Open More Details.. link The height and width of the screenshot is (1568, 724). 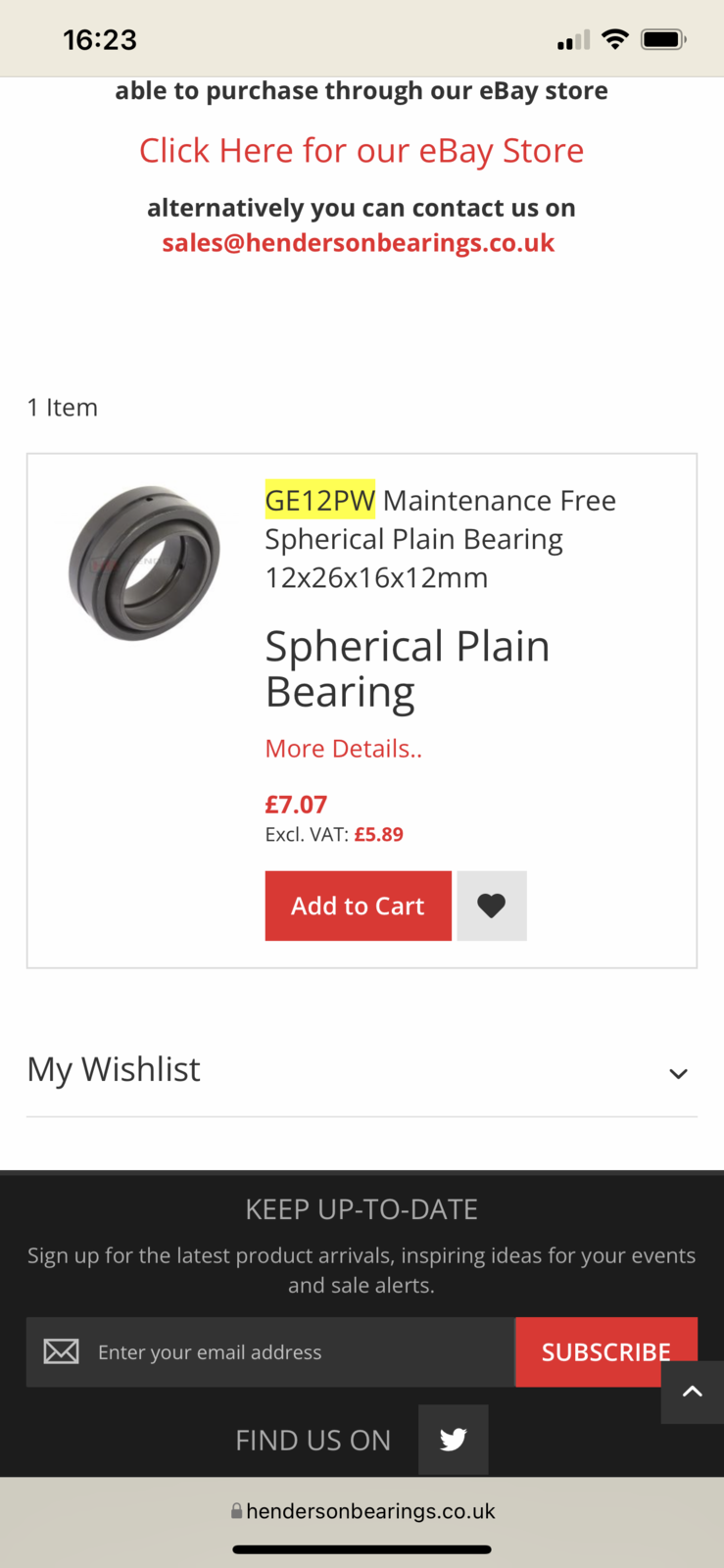point(344,749)
